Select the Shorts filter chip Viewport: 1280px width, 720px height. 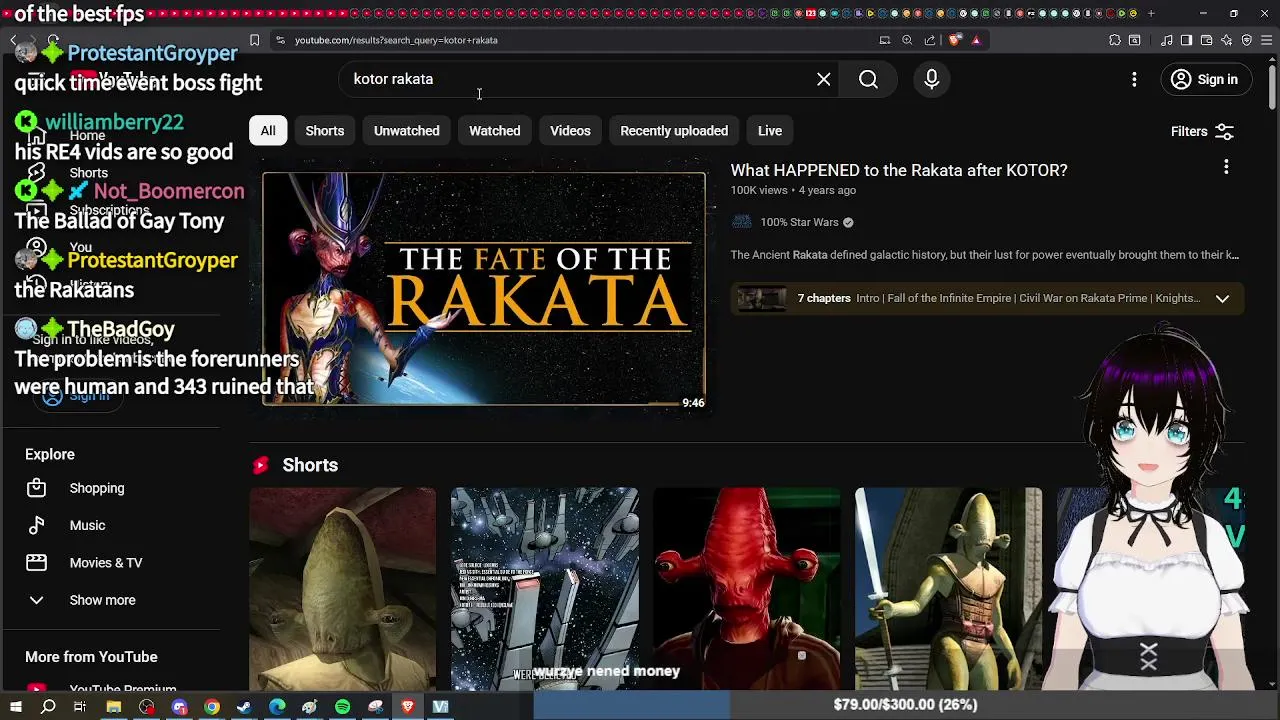tap(325, 131)
